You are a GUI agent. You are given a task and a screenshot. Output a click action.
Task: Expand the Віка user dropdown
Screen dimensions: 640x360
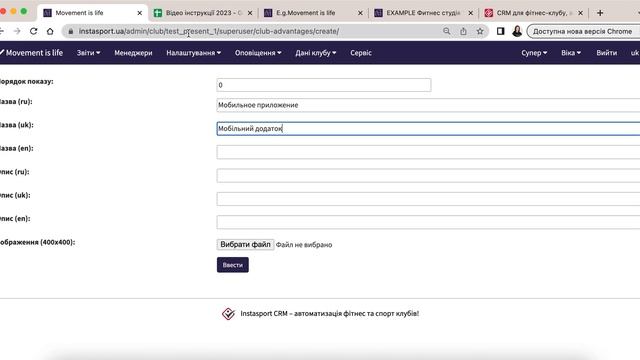[x=571, y=53]
